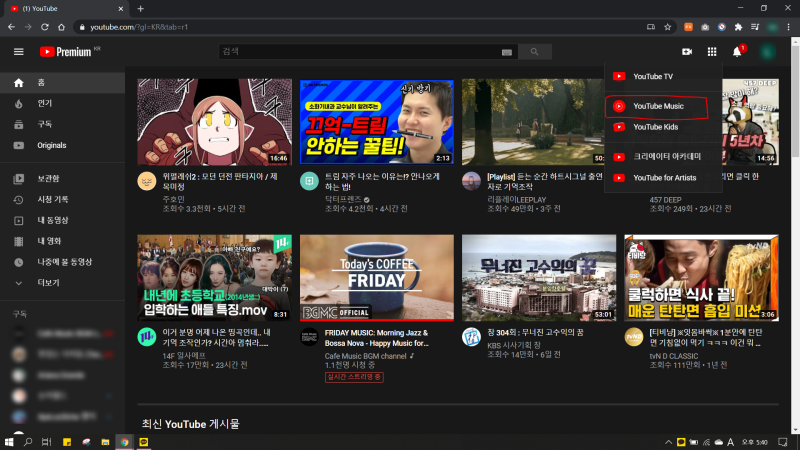The image size is (800, 450).
Task: Open 초등학교 입학하는 애들 특징 thumbnail
Action: [214, 278]
